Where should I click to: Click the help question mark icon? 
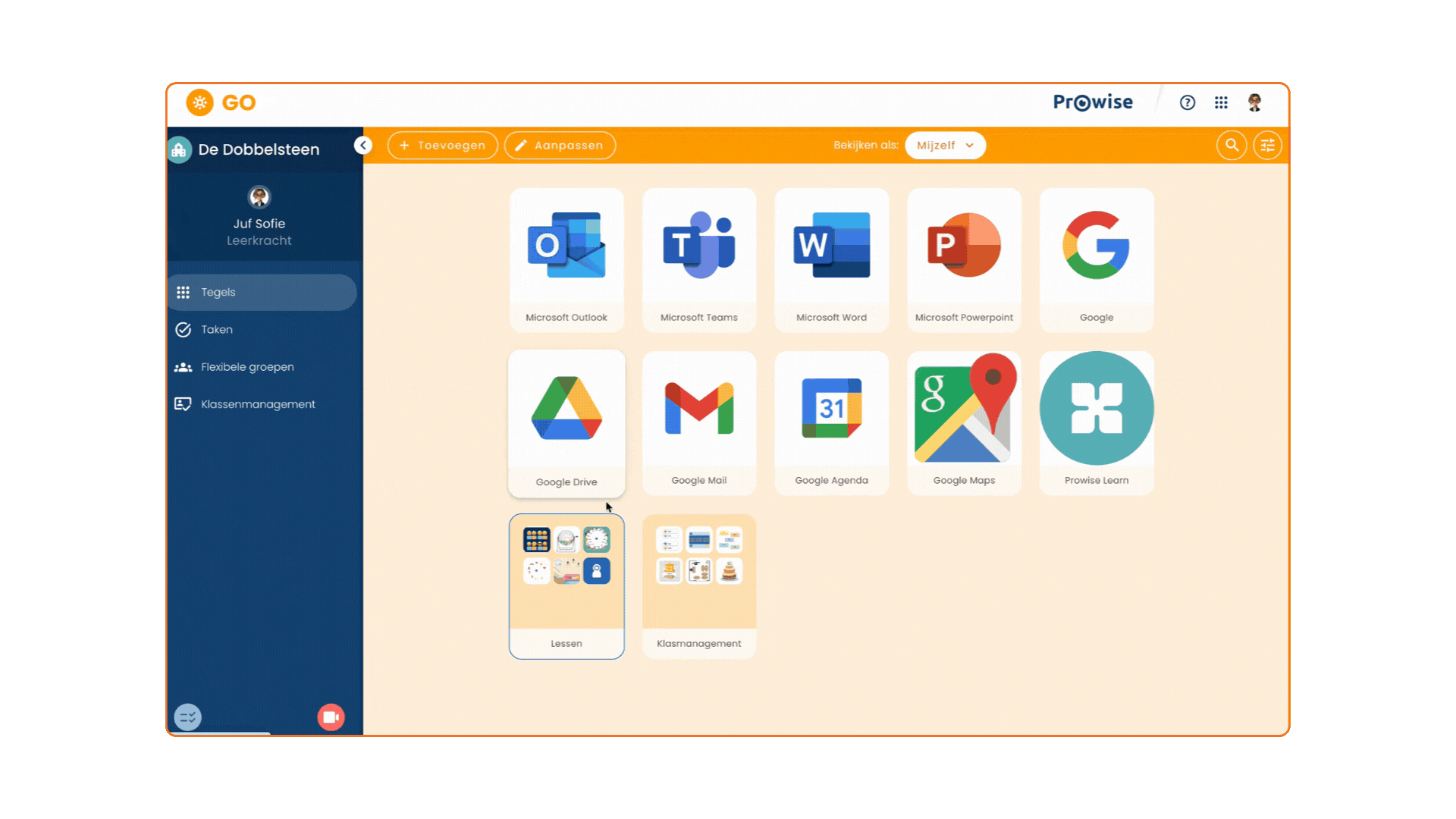[x=1188, y=102]
